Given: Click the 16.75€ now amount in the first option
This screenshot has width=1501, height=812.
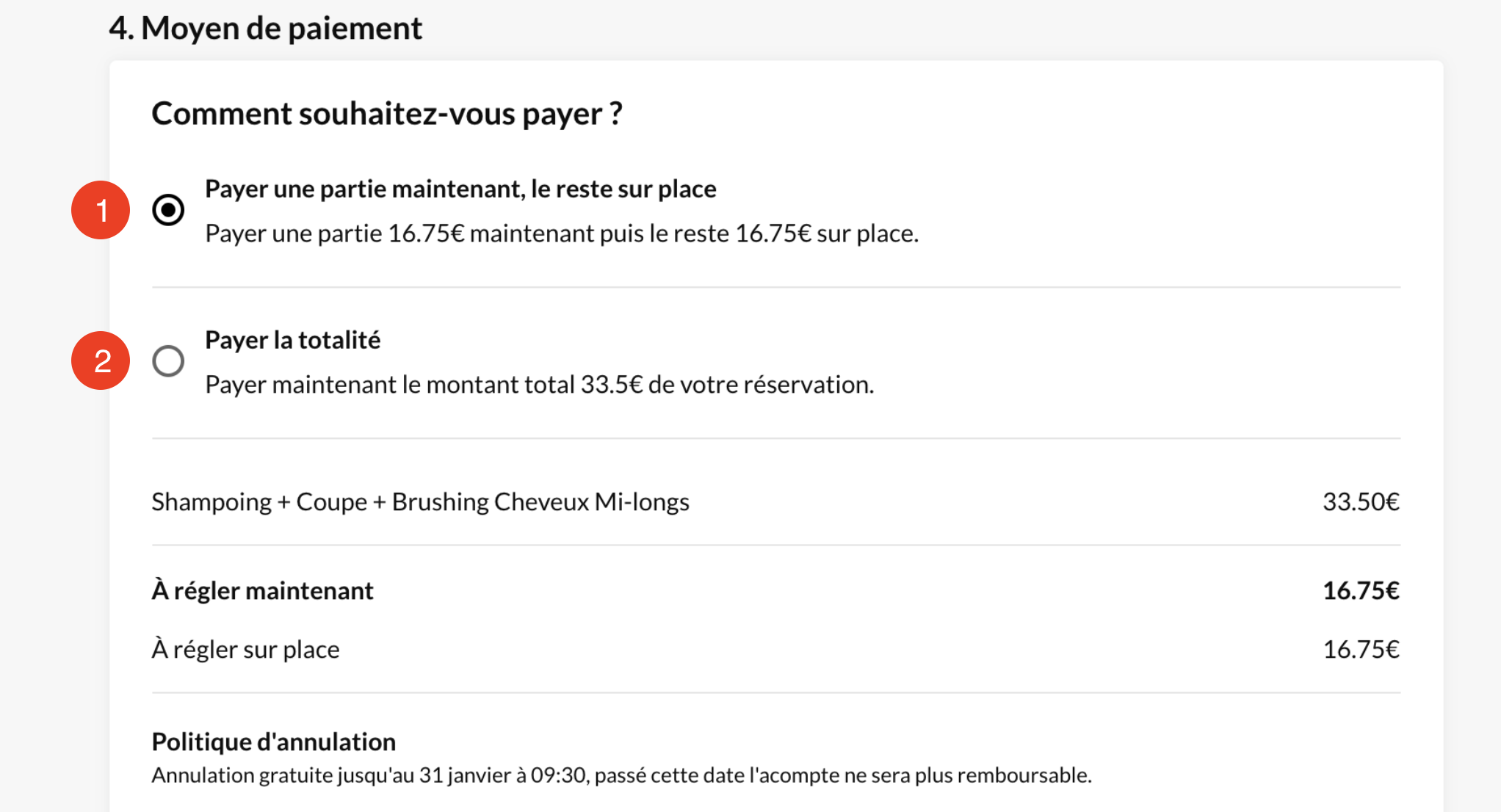Looking at the screenshot, I should pos(426,233).
